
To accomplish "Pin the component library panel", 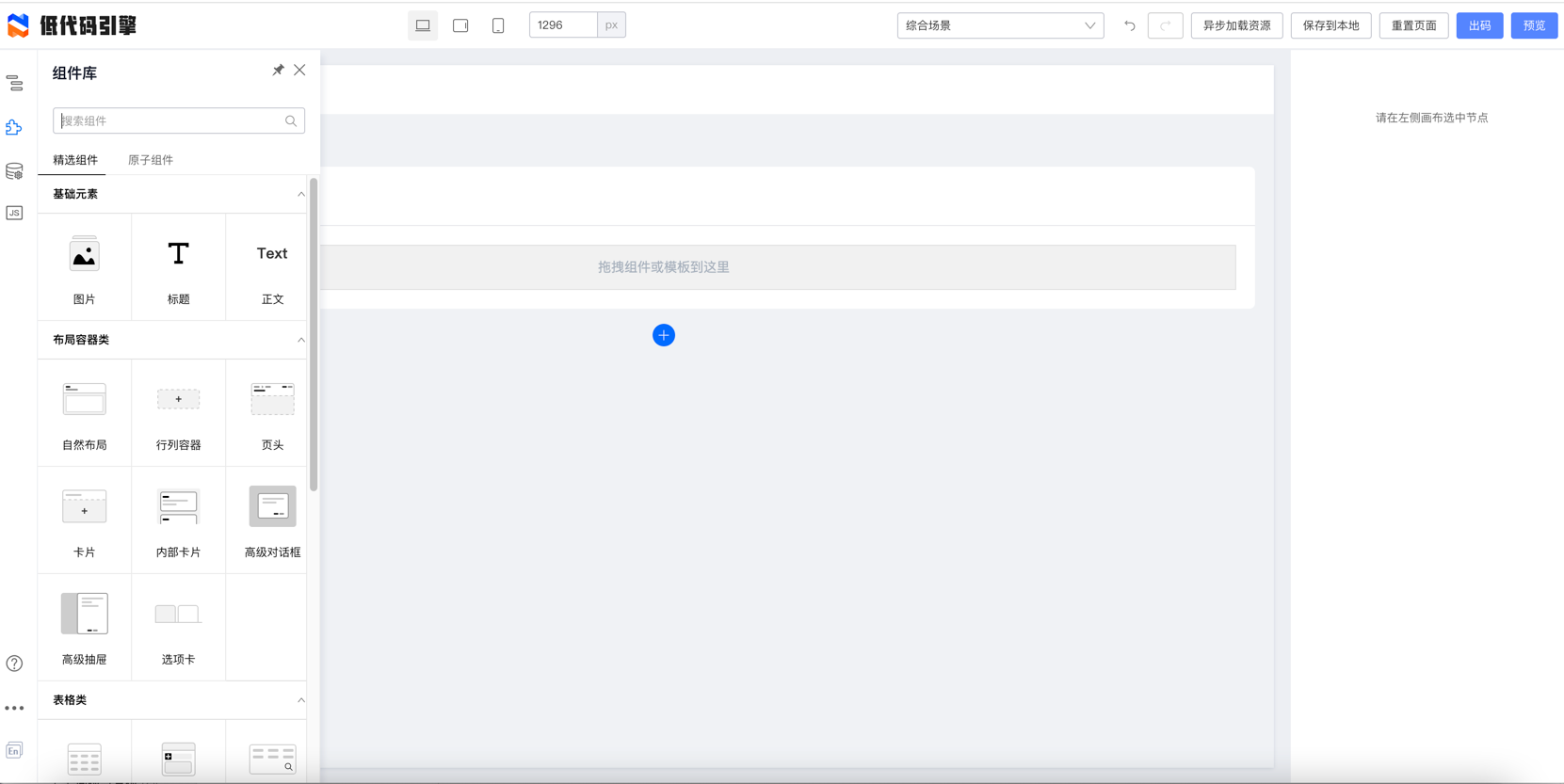I will [278, 71].
